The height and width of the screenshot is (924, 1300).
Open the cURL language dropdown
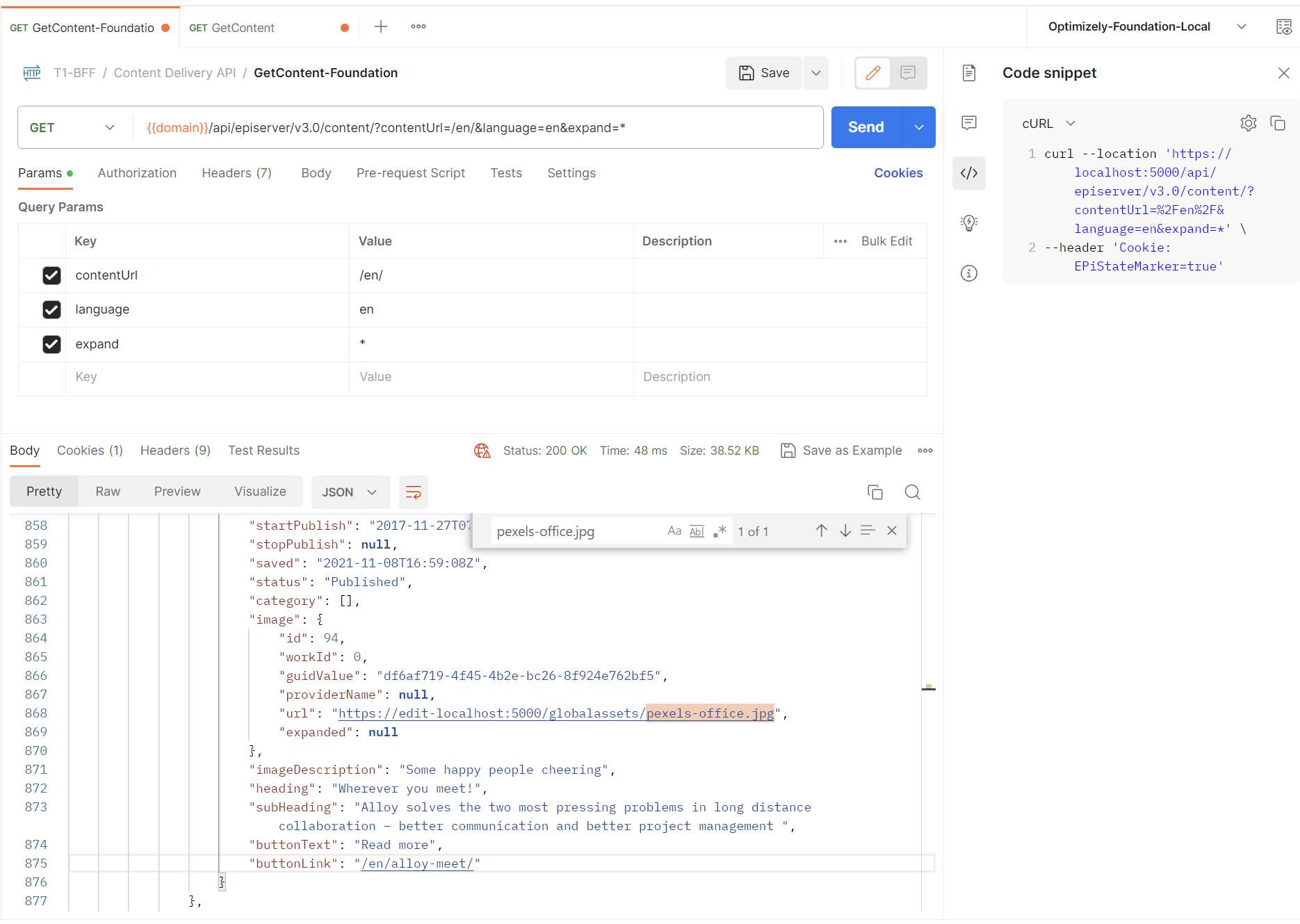point(1048,123)
